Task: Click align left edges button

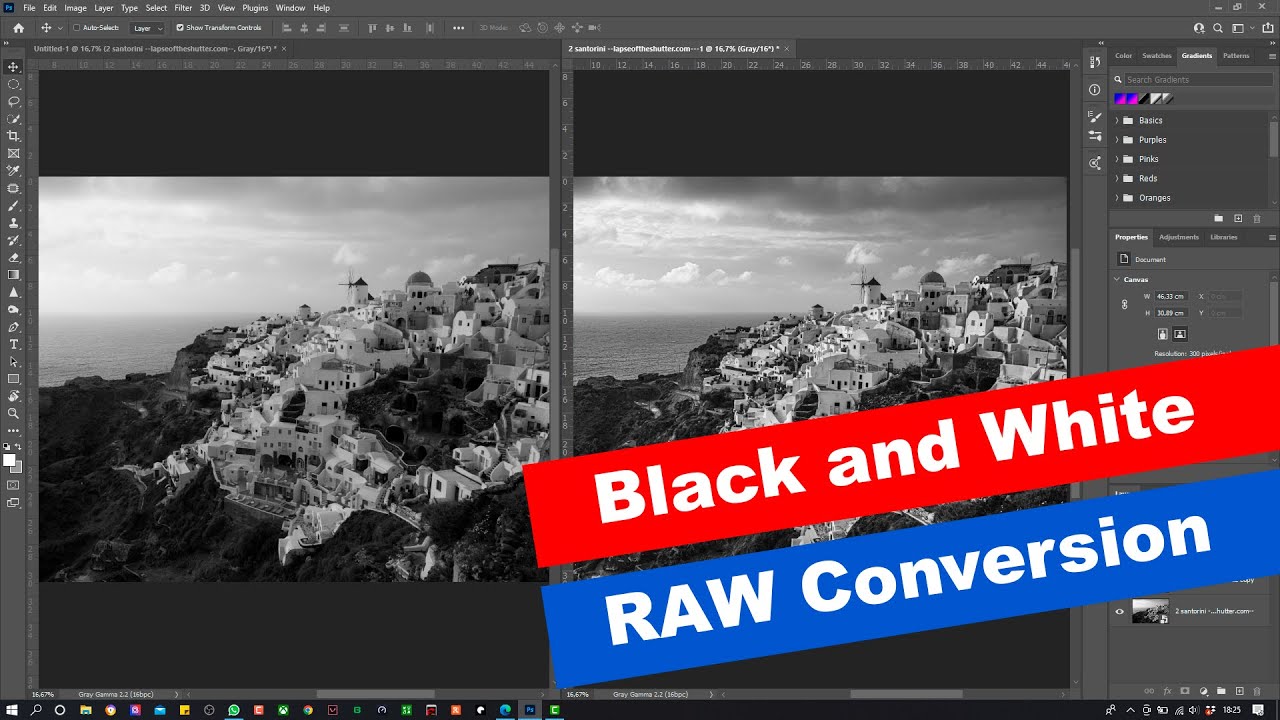Action: 288,28
